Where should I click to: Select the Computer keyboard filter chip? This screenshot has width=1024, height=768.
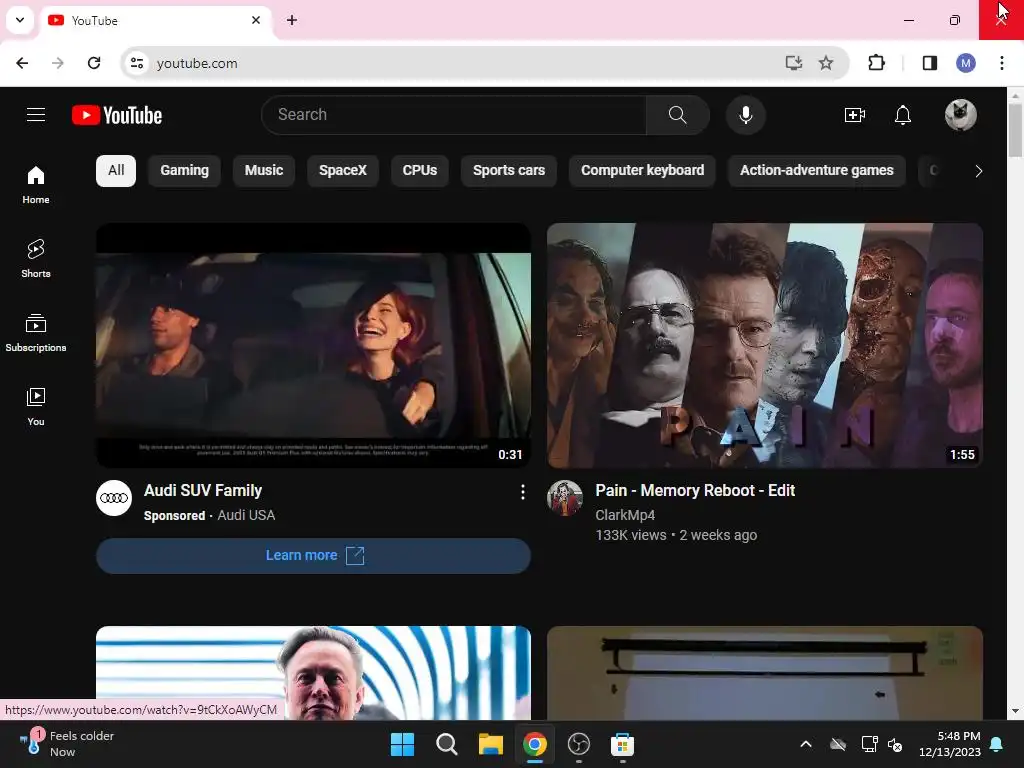(643, 170)
